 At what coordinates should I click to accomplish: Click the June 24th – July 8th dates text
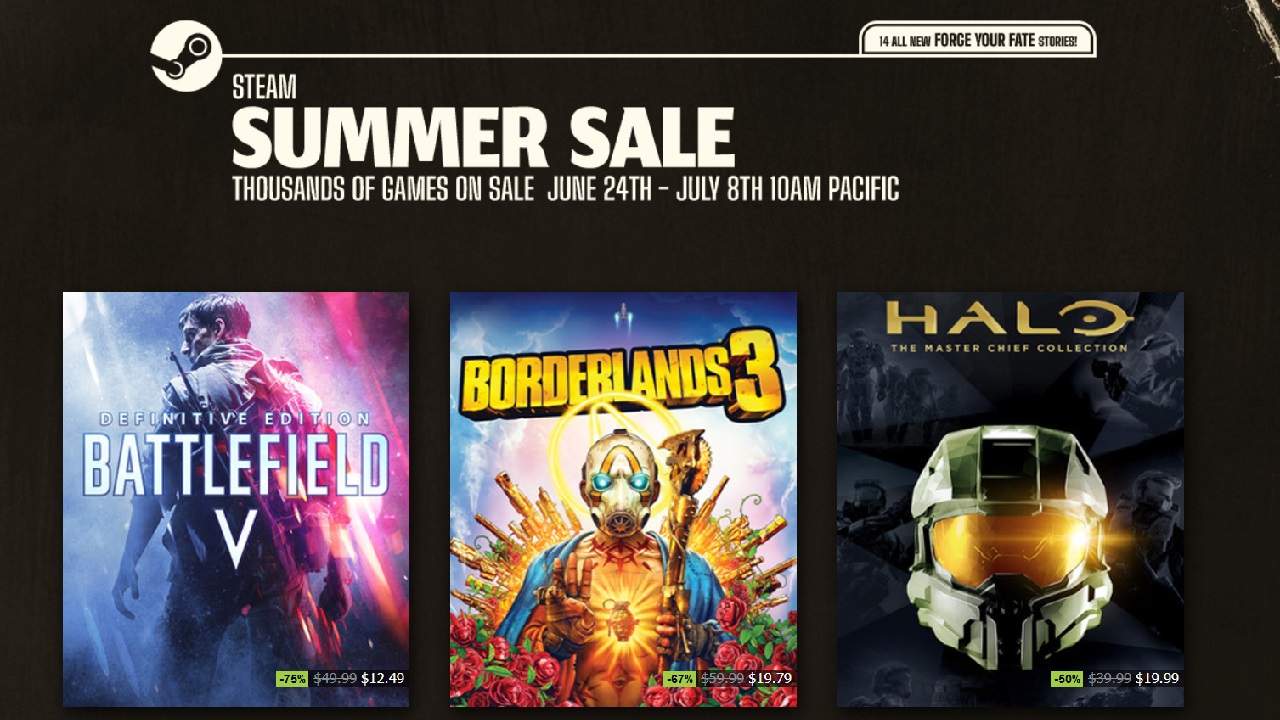(723, 188)
